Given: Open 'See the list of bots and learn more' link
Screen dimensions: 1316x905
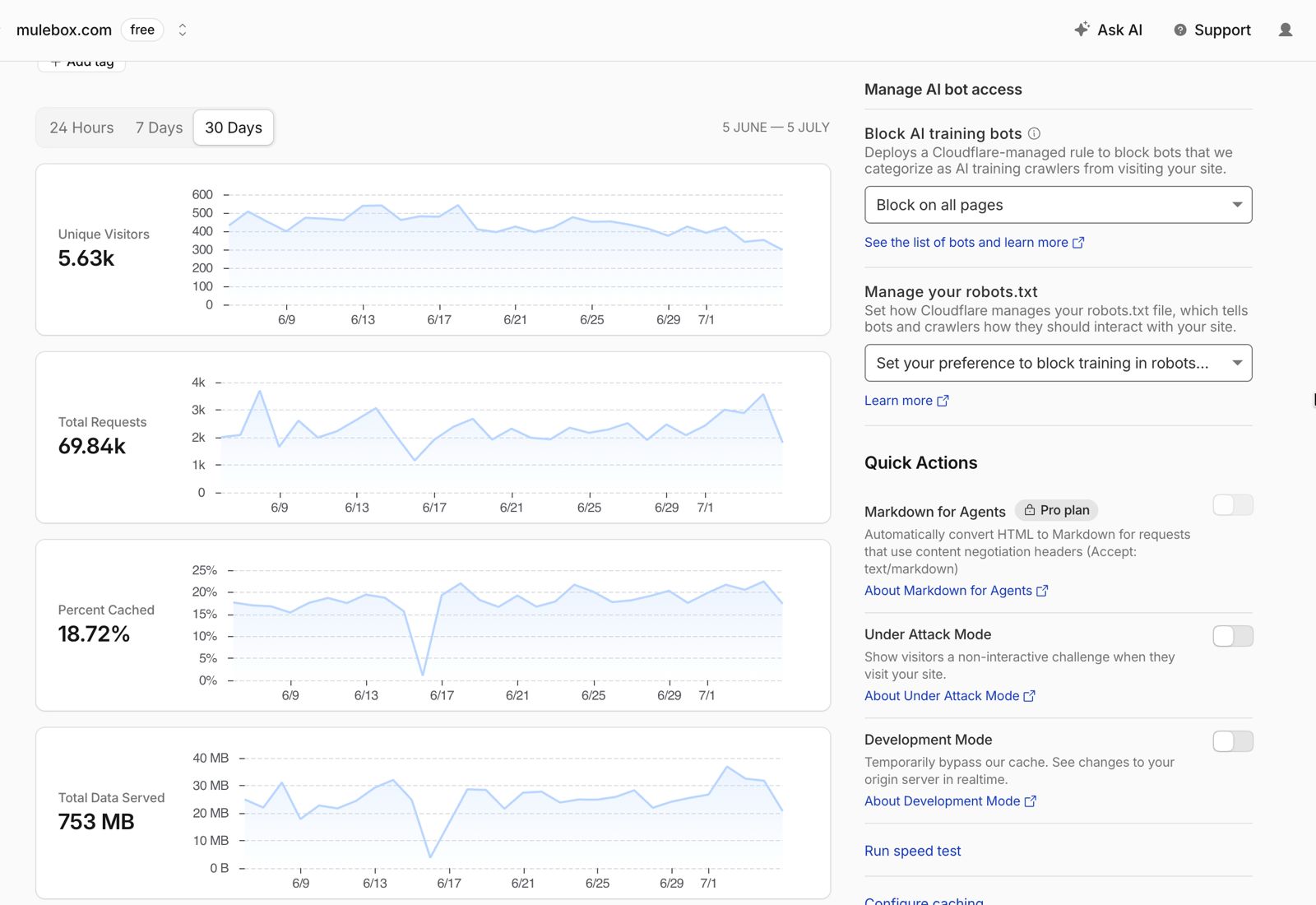Looking at the screenshot, I should [x=974, y=243].
